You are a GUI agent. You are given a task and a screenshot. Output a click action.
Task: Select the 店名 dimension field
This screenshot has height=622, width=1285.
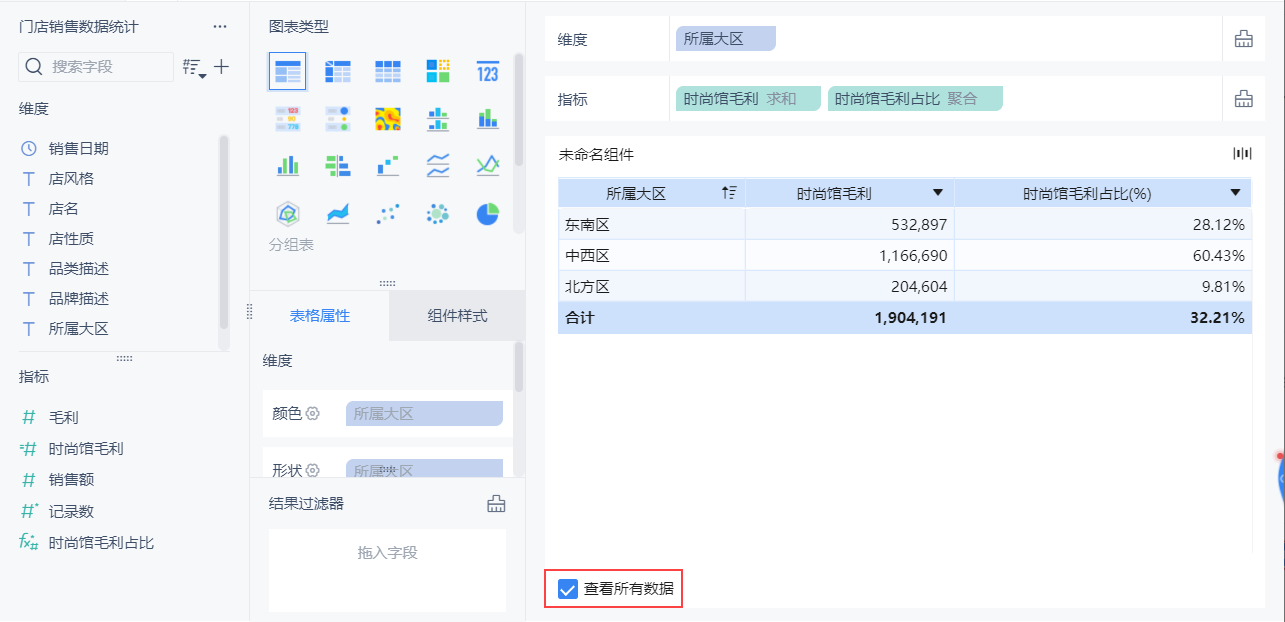point(64,208)
